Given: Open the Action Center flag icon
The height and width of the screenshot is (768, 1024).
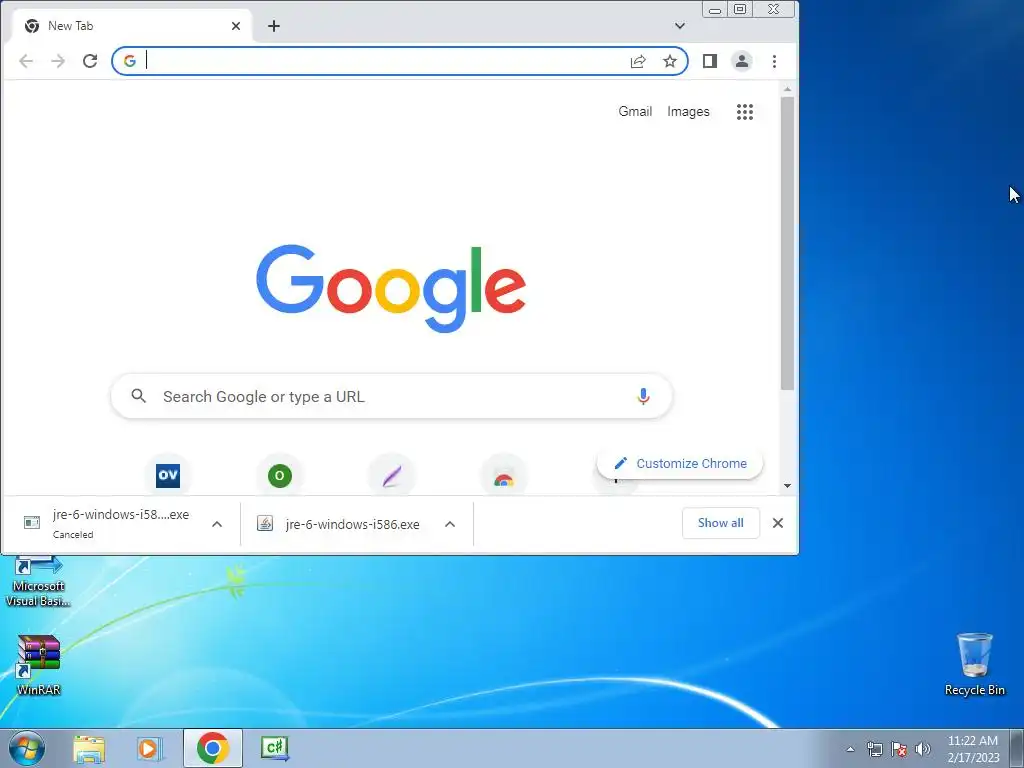Looking at the screenshot, I should pyautogui.click(x=899, y=749).
